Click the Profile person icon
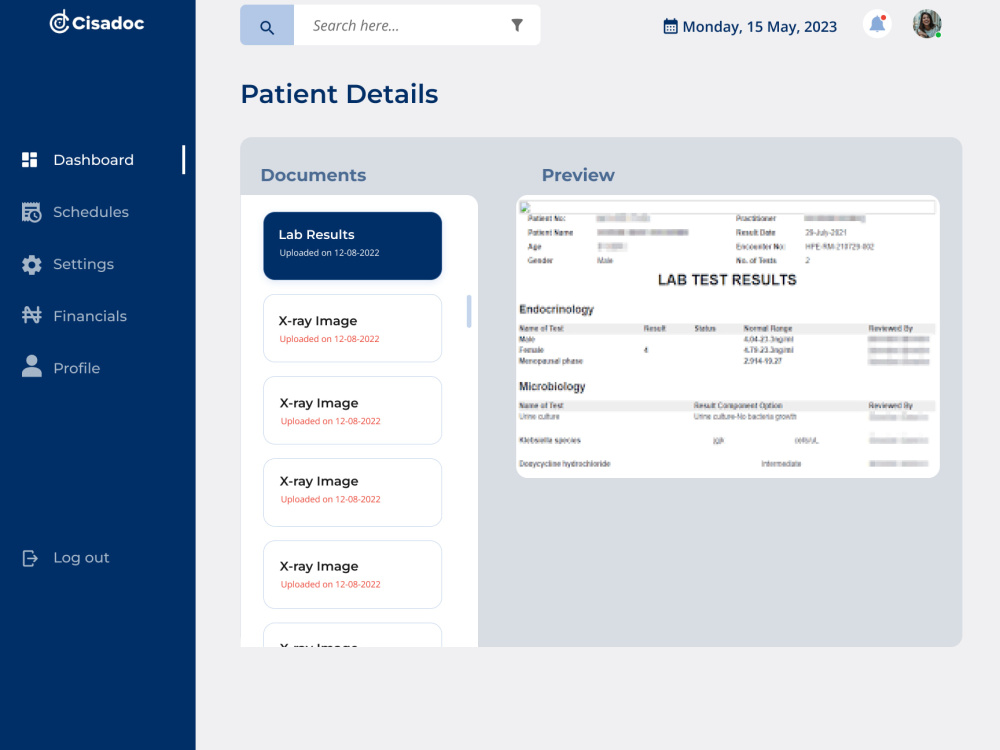This screenshot has height=750, width=1000. coord(31,367)
